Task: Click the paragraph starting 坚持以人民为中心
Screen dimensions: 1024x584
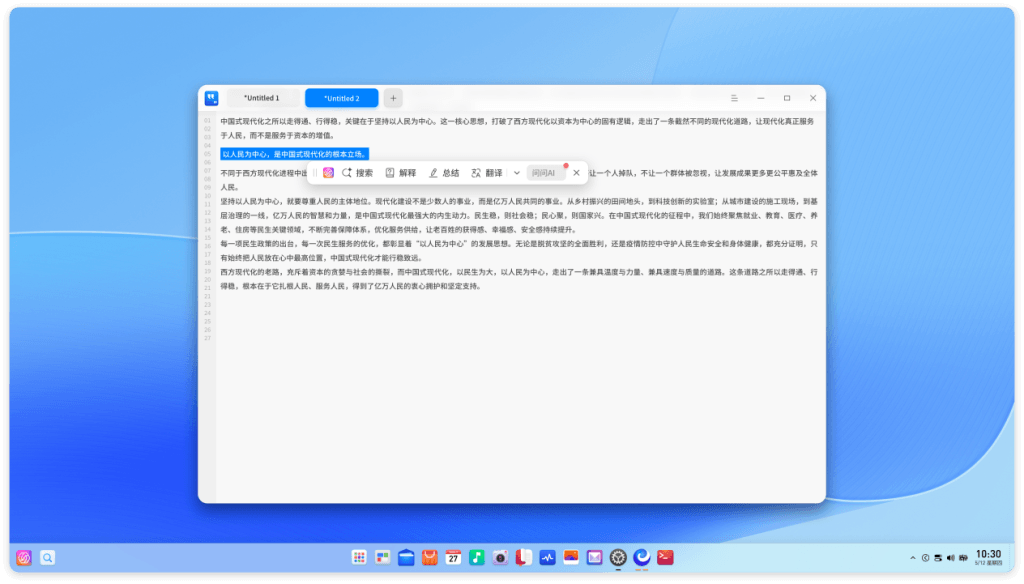Action: click(519, 216)
